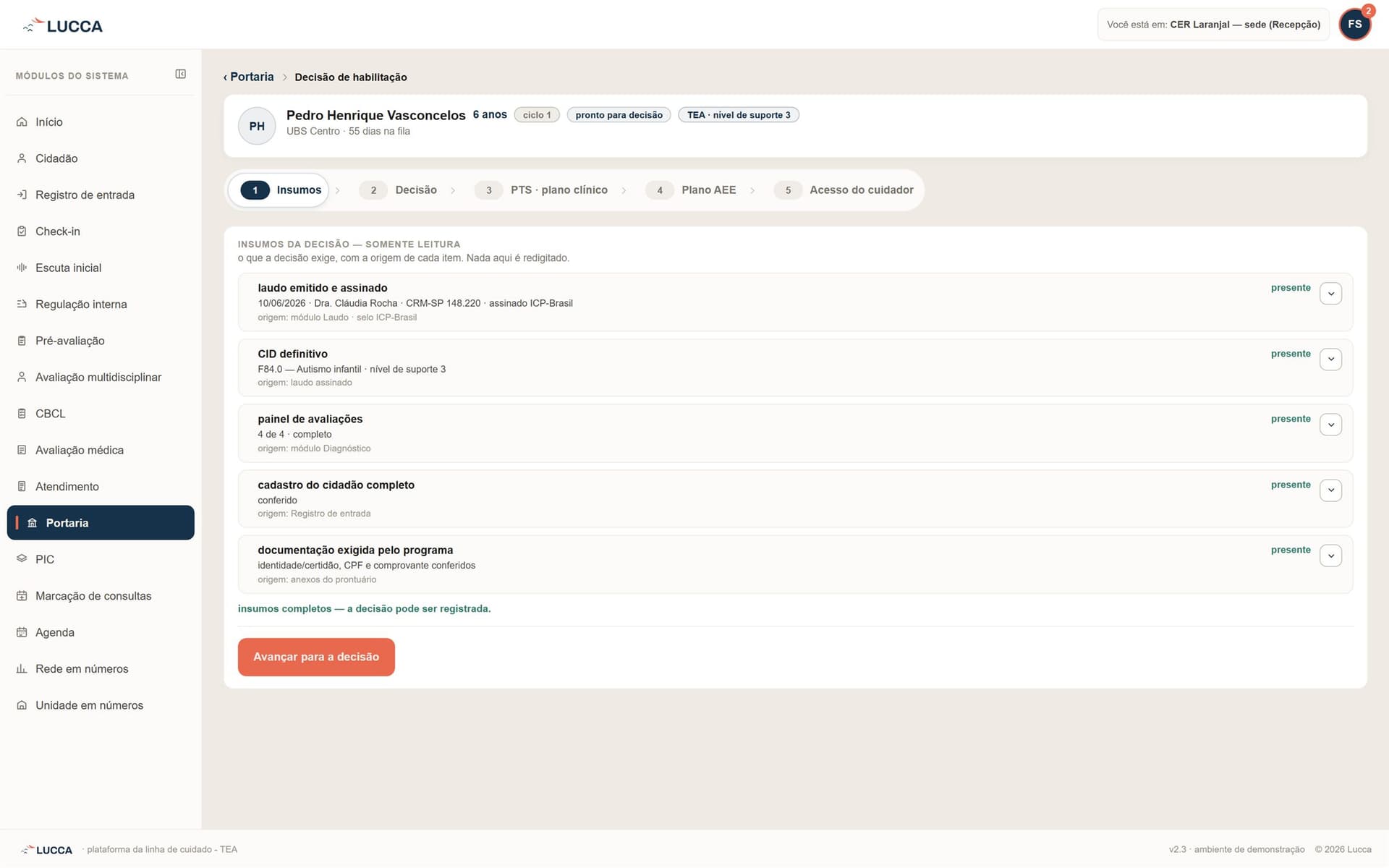Image resolution: width=1389 pixels, height=868 pixels.
Task: Click the Pré-avaliação clipboard icon
Action: (x=22, y=341)
